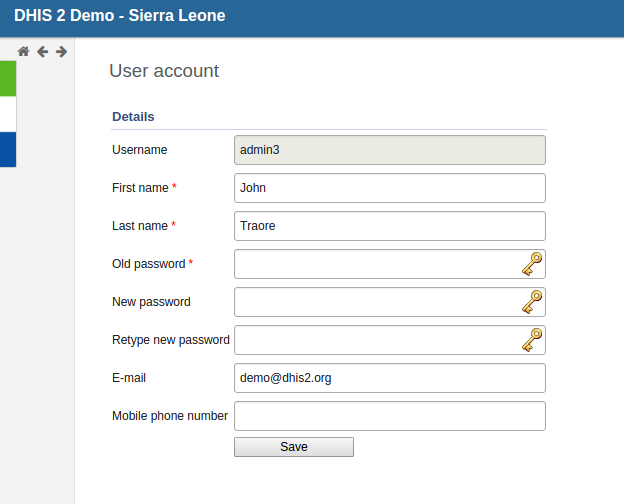Click the User account page heading

(164, 71)
